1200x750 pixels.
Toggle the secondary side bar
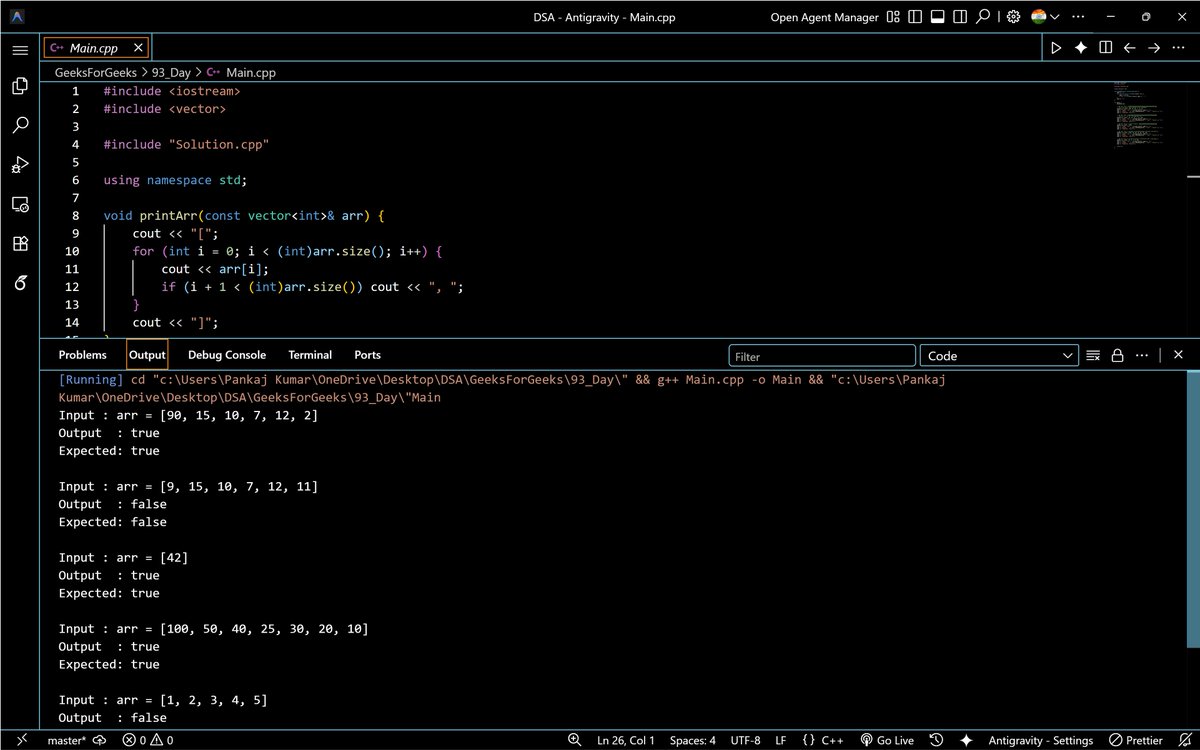(x=961, y=17)
